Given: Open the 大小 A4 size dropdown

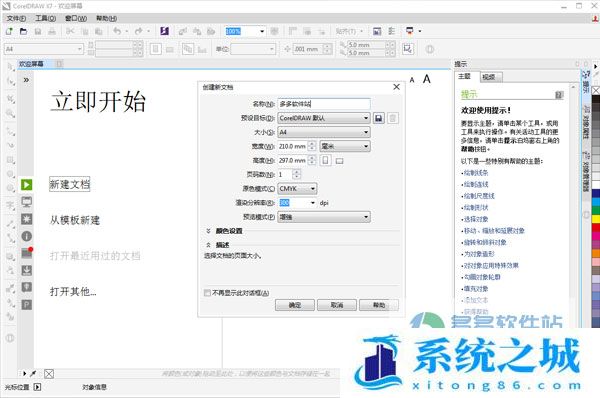Looking at the screenshot, I should point(324,132).
